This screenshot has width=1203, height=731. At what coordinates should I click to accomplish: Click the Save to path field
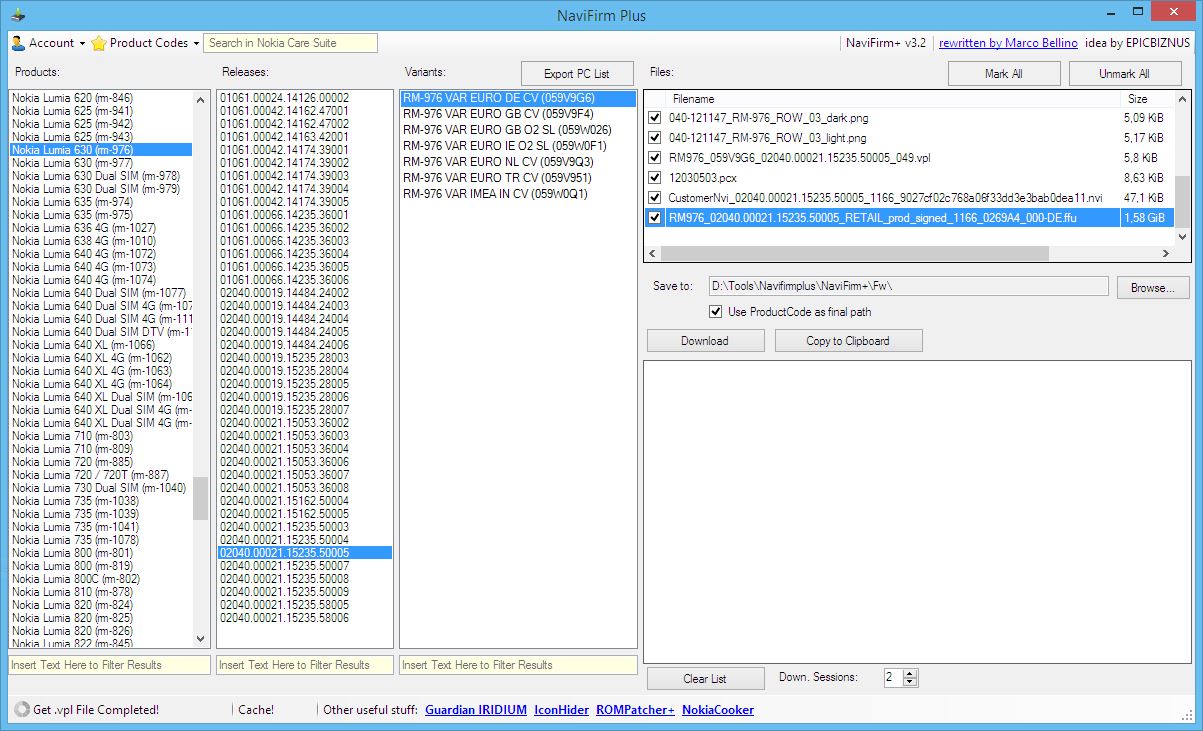coord(908,287)
